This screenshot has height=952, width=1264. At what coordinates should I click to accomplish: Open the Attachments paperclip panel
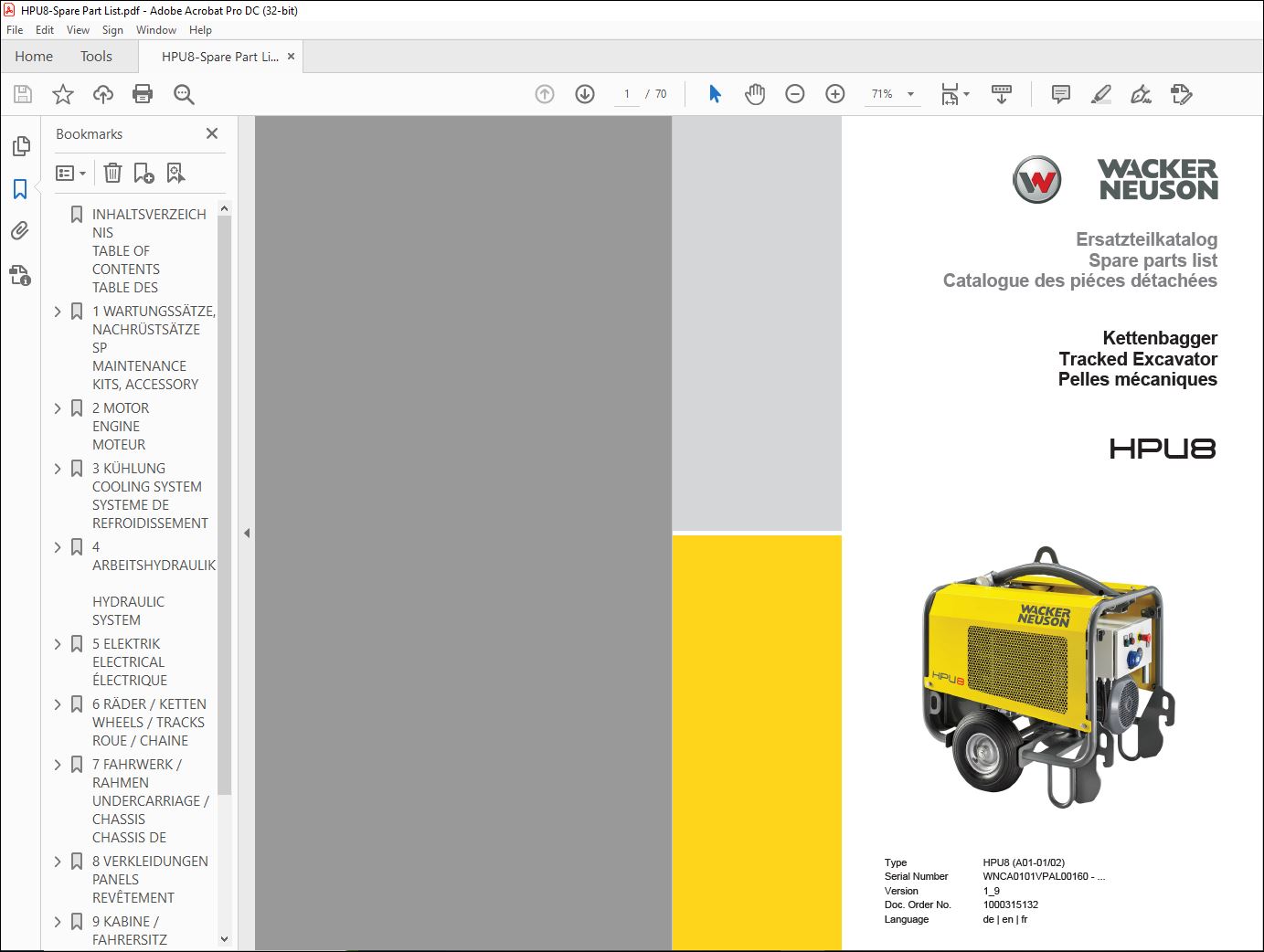coord(20,231)
